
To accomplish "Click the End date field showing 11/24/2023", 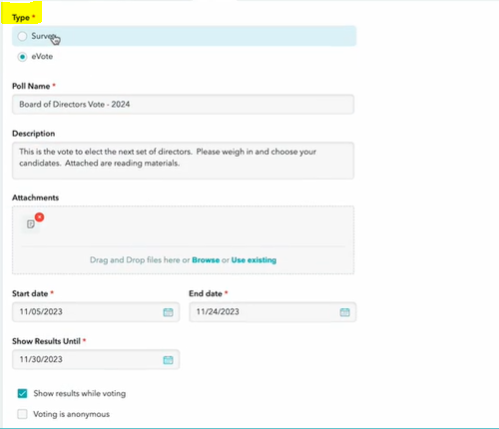I will [x=272, y=312].
